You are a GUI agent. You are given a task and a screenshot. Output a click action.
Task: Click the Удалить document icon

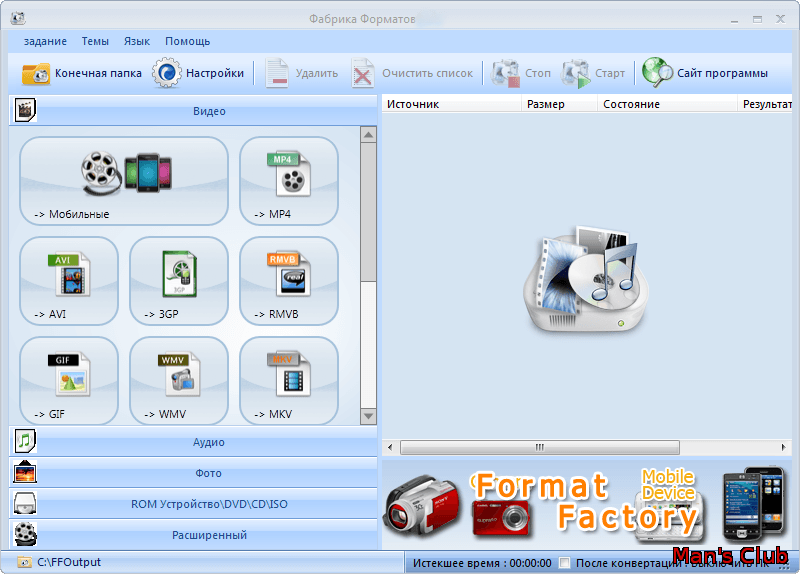277,73
